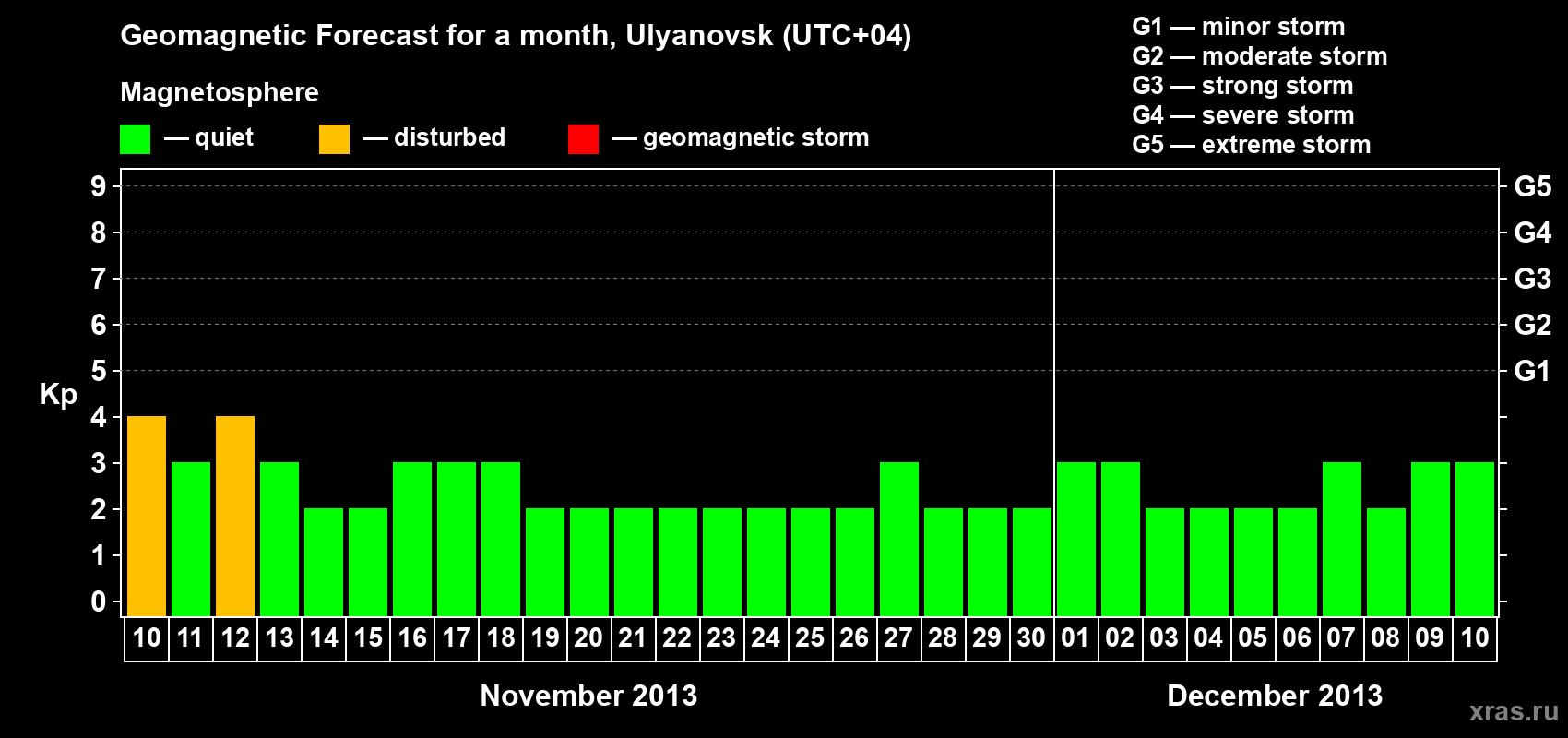
Task: Click date label 23 on the axis
Action: point(721,637)
